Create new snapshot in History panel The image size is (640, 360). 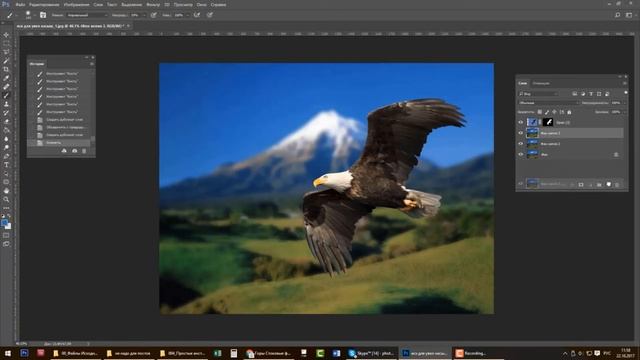point(74,151)
